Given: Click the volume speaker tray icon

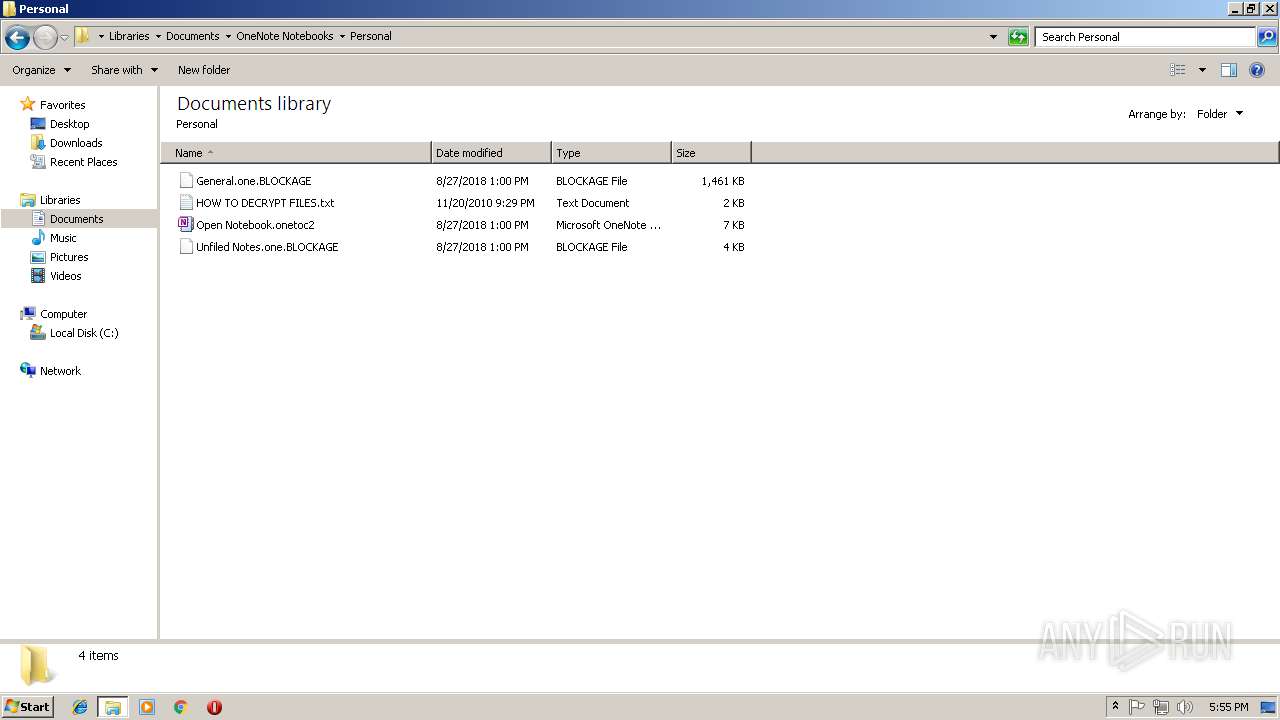Looking at the screenshot, I should [x=1185, y=707].
